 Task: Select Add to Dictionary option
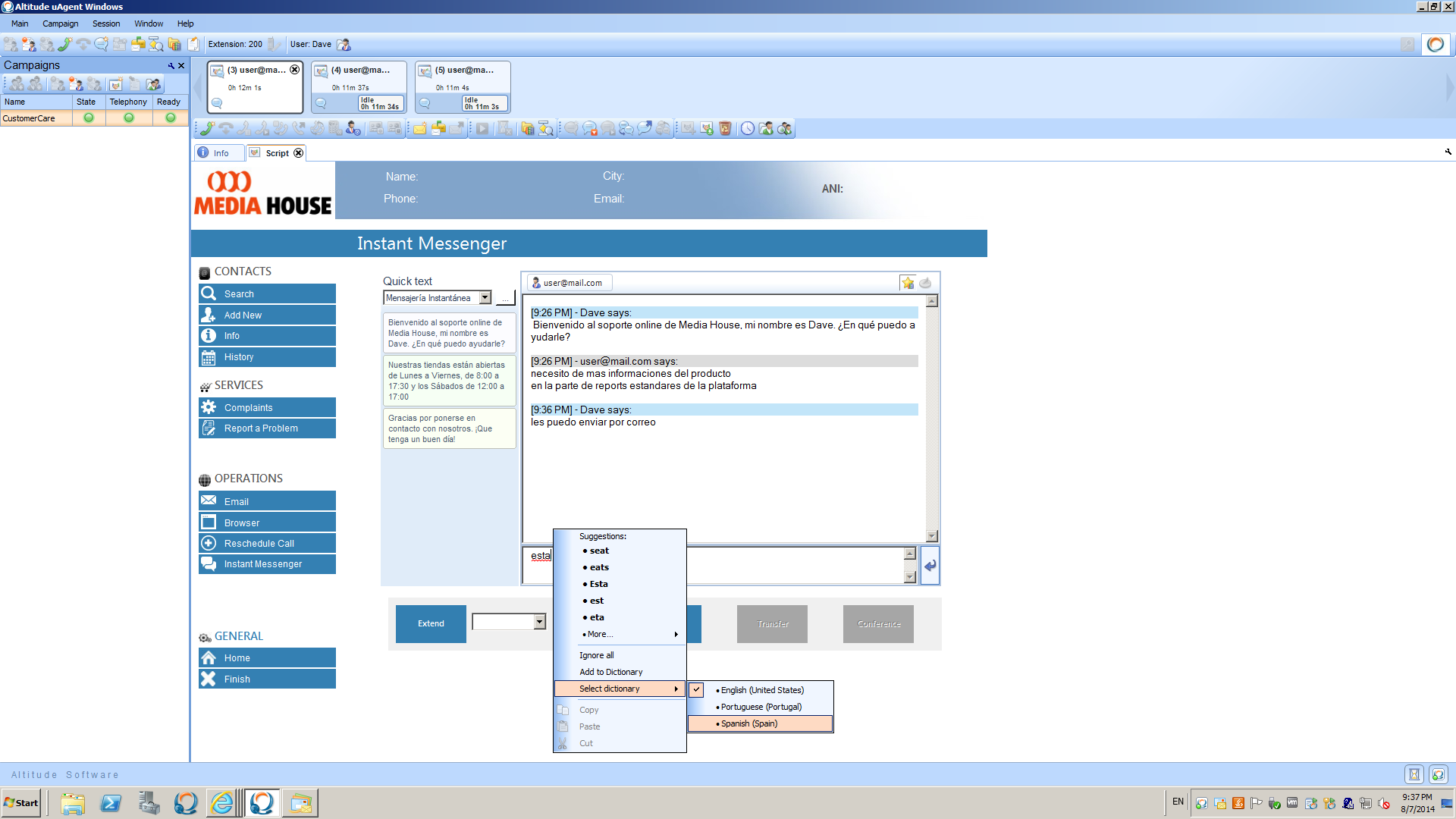(x=610, y=671)
